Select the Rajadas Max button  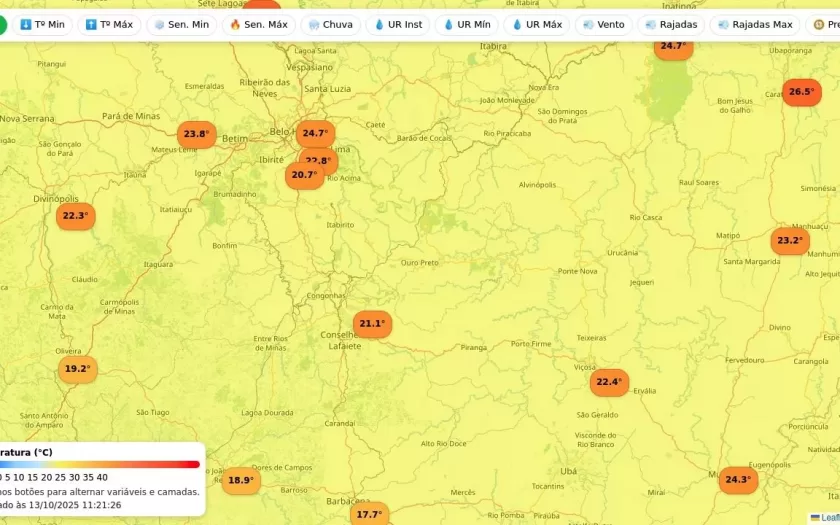tap(755, 25)
